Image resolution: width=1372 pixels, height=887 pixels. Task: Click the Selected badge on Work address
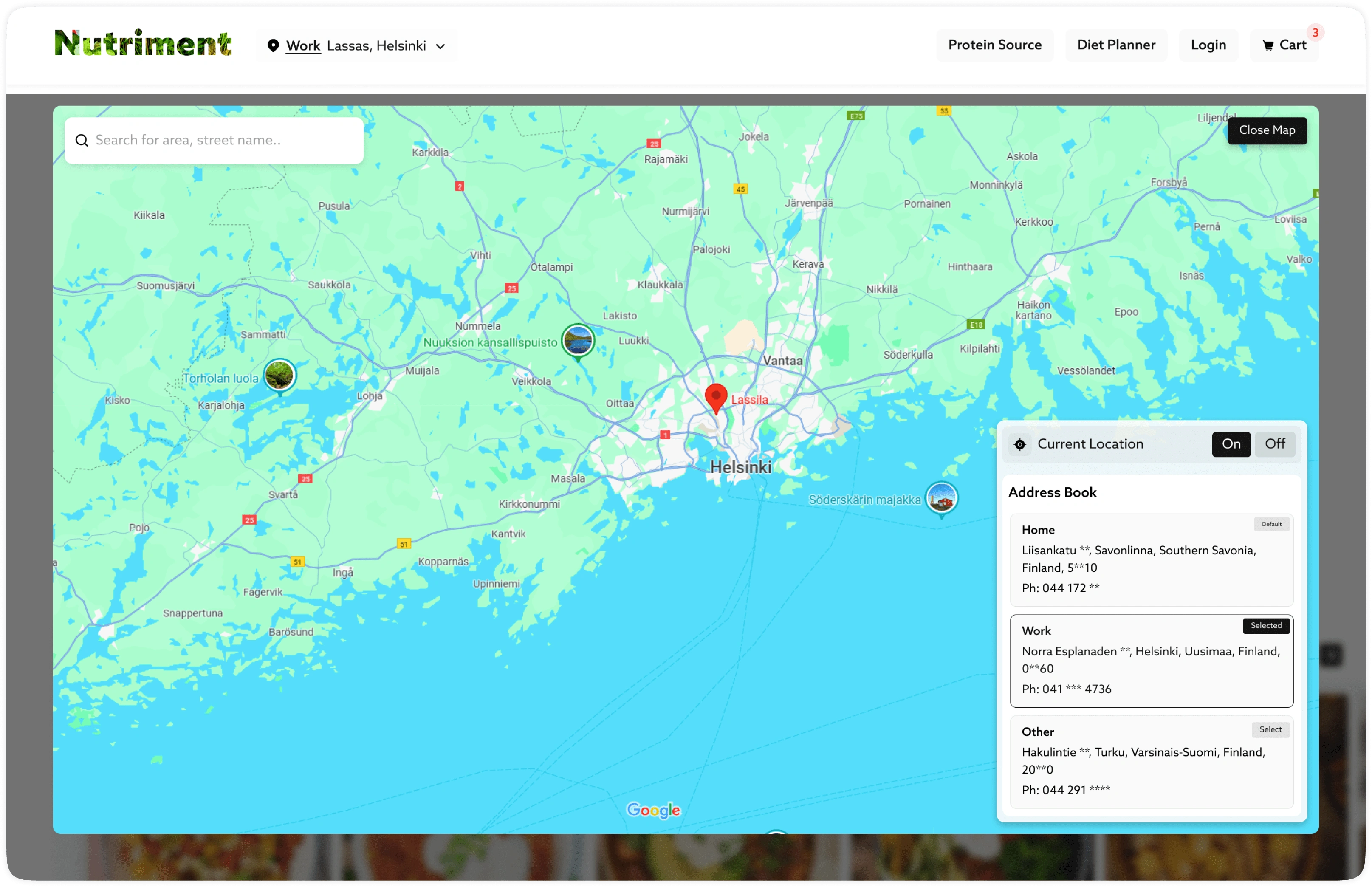(x=1266, y=625)
